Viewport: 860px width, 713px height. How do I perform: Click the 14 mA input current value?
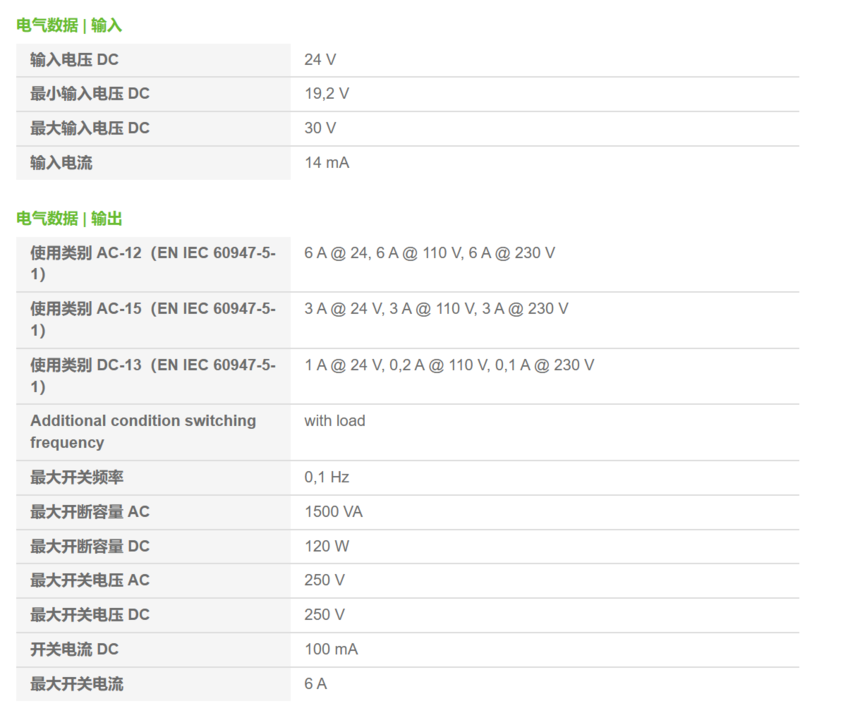tap(326, 163)
